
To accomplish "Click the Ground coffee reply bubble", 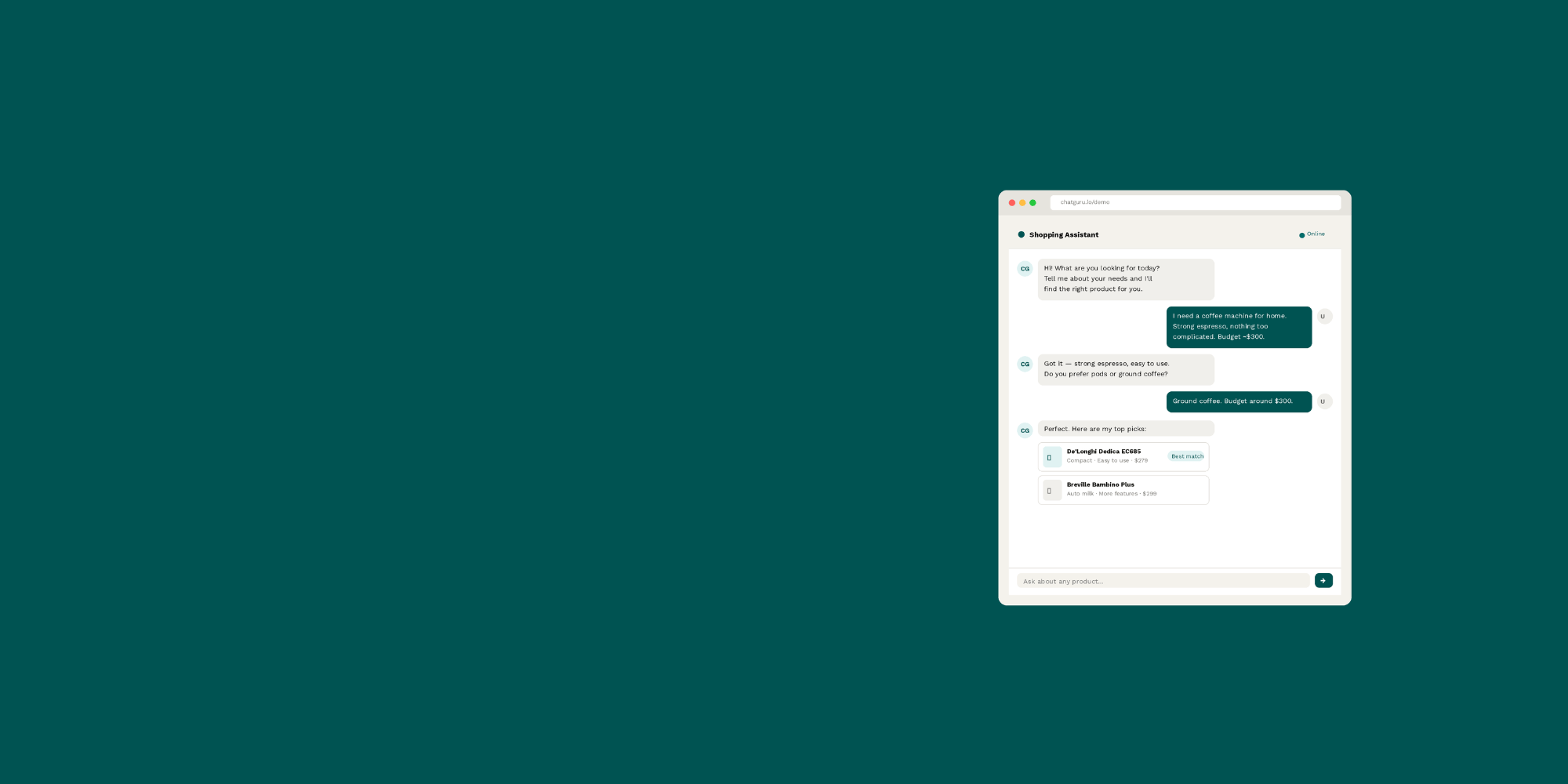I will click(x=1238, y=401).
